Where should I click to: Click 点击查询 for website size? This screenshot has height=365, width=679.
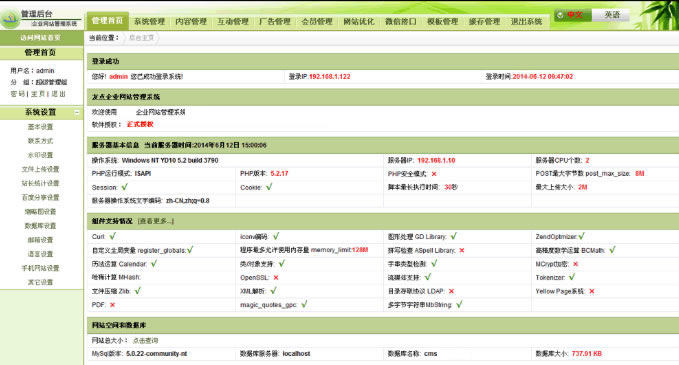145,341
